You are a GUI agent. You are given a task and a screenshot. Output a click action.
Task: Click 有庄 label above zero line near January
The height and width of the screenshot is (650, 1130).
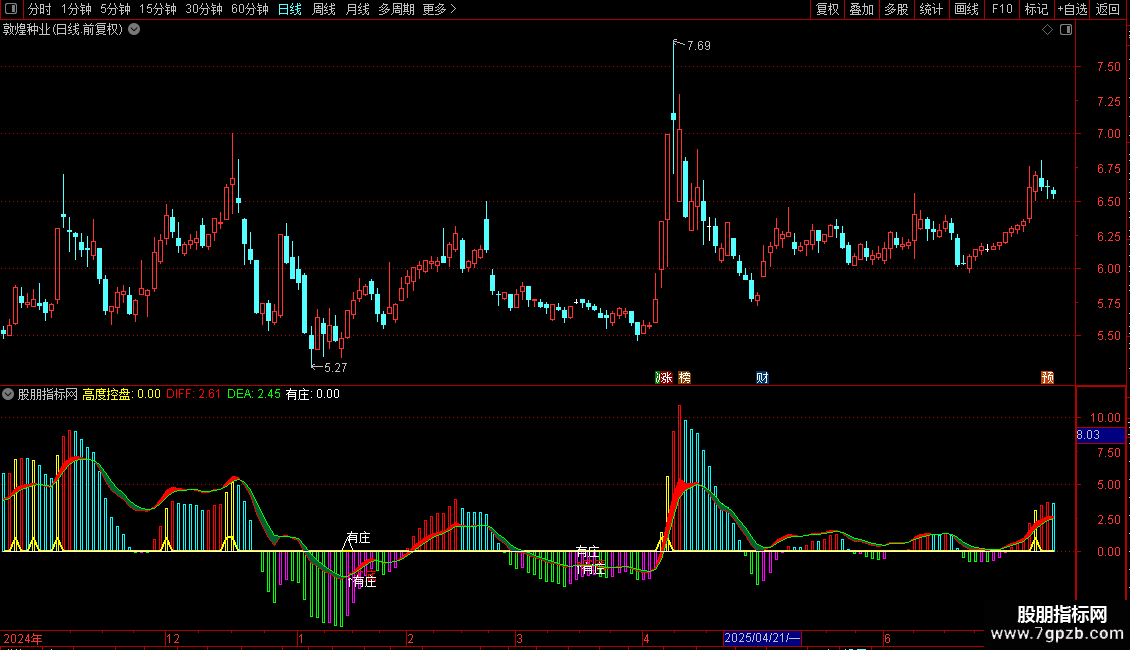[358, 538]
